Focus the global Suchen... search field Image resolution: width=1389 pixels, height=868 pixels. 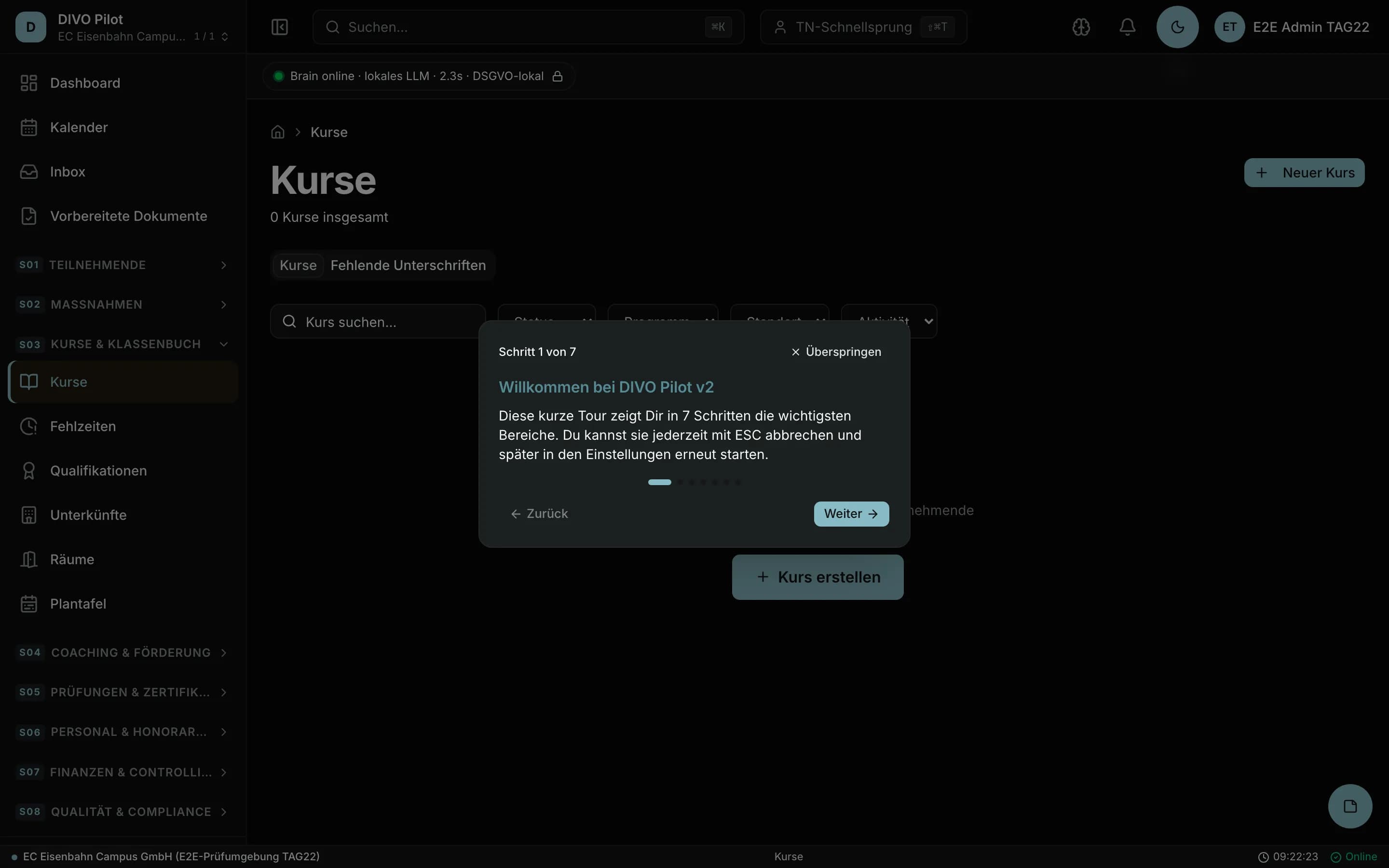528,27
